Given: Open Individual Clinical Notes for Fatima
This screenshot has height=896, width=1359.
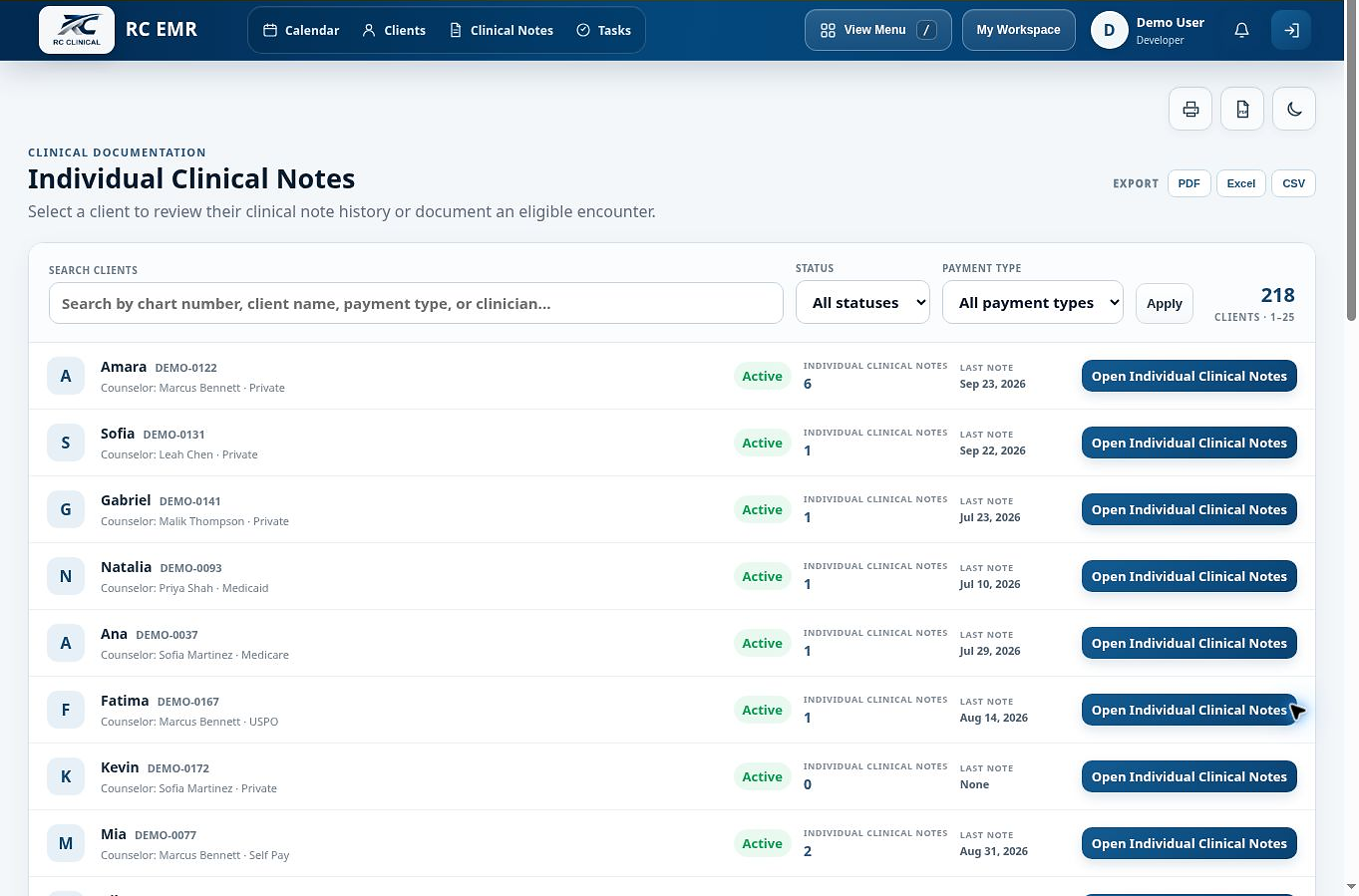Looking at the screenshot, I should click(1189, 710).
